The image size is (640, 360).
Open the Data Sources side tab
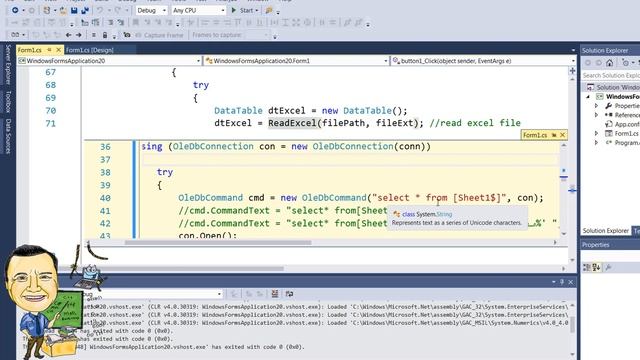(x=8, y=136)
